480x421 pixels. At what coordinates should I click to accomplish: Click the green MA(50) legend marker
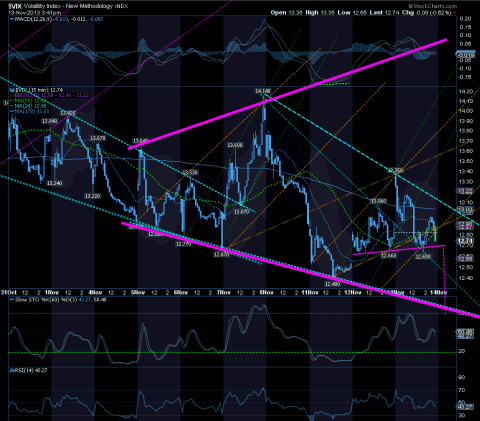12,100
